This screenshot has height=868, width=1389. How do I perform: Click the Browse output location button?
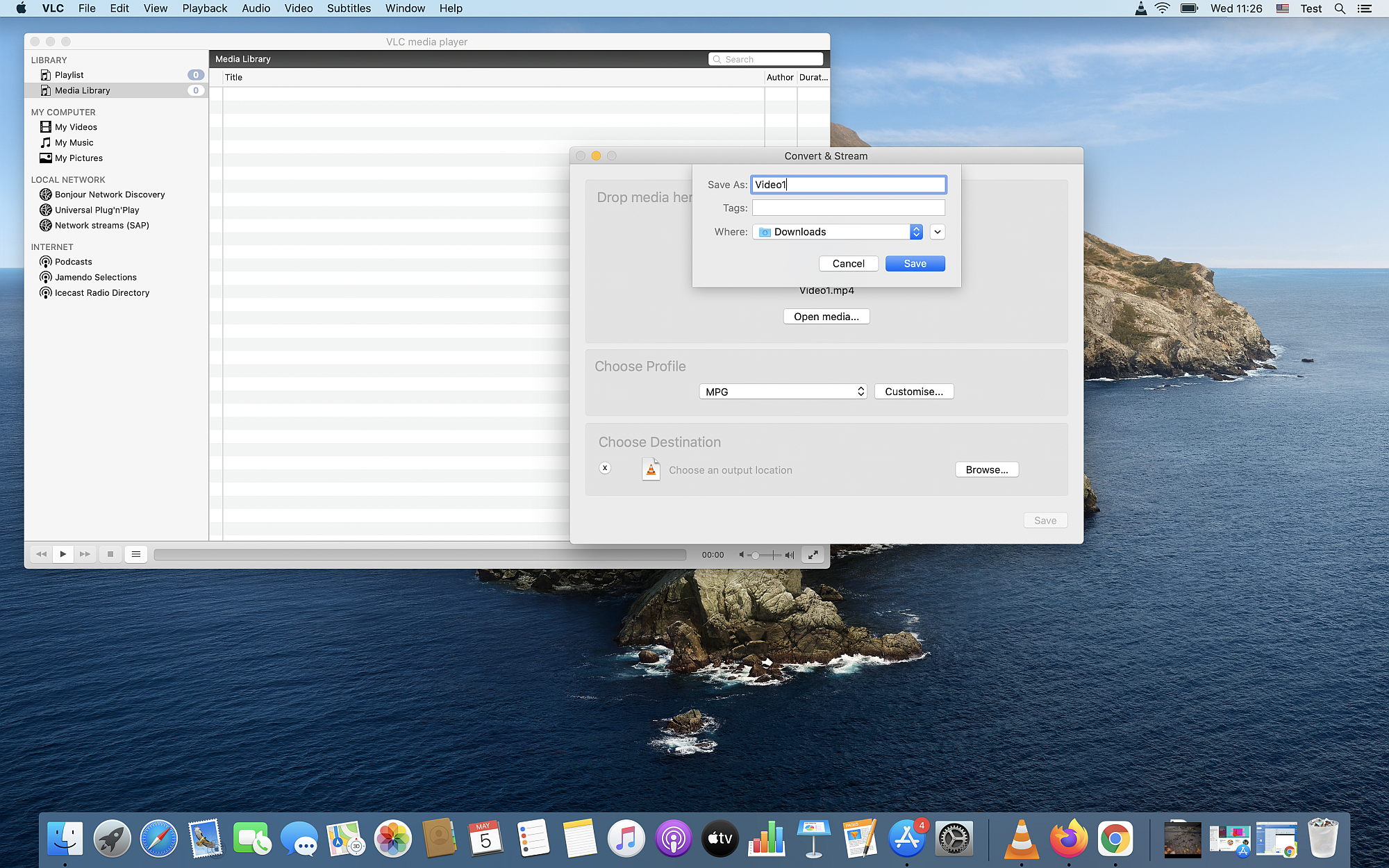(x=987, y=469)
